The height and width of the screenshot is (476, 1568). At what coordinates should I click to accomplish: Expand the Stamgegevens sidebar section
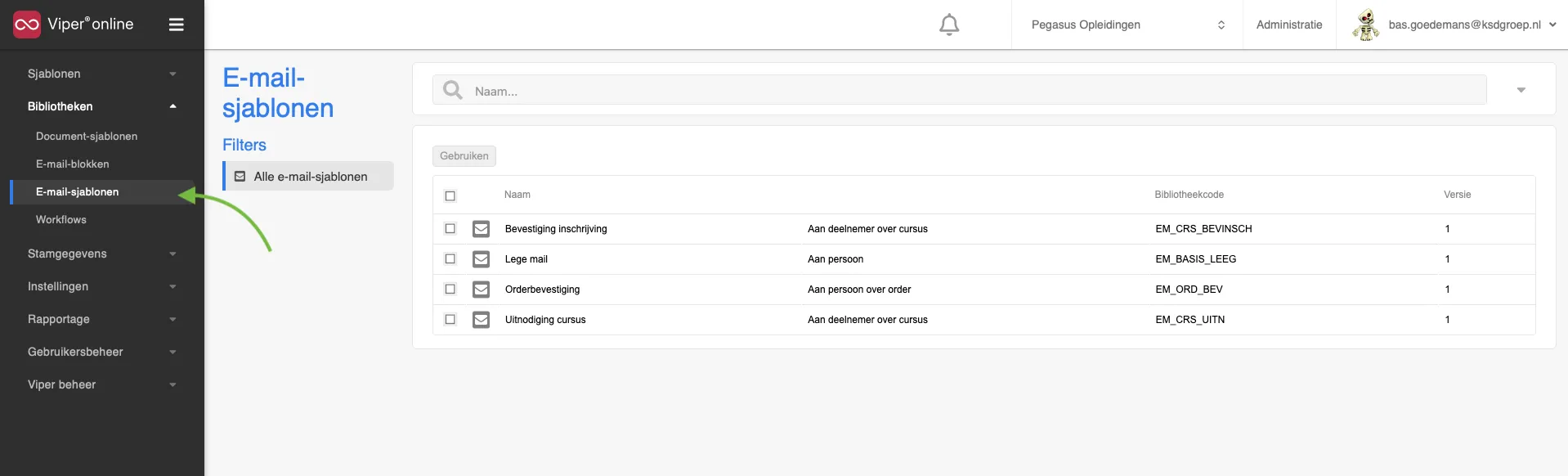pyautogui.click(x=102, y=254)
